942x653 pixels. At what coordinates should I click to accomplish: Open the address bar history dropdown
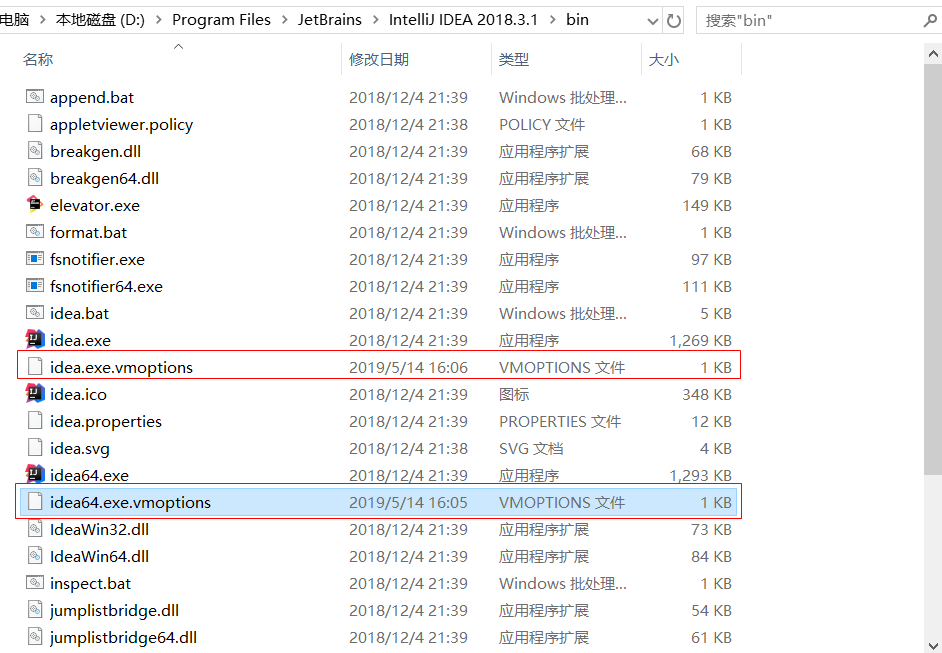point(652,22)
